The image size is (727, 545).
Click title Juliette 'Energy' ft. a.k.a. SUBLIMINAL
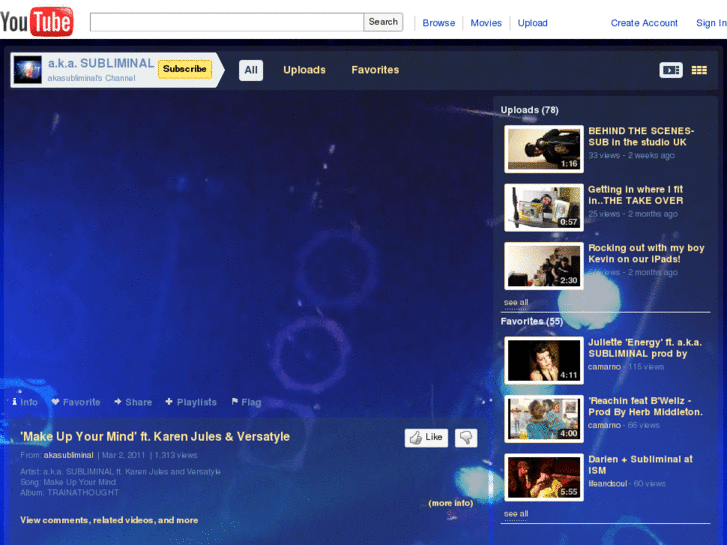645,348
